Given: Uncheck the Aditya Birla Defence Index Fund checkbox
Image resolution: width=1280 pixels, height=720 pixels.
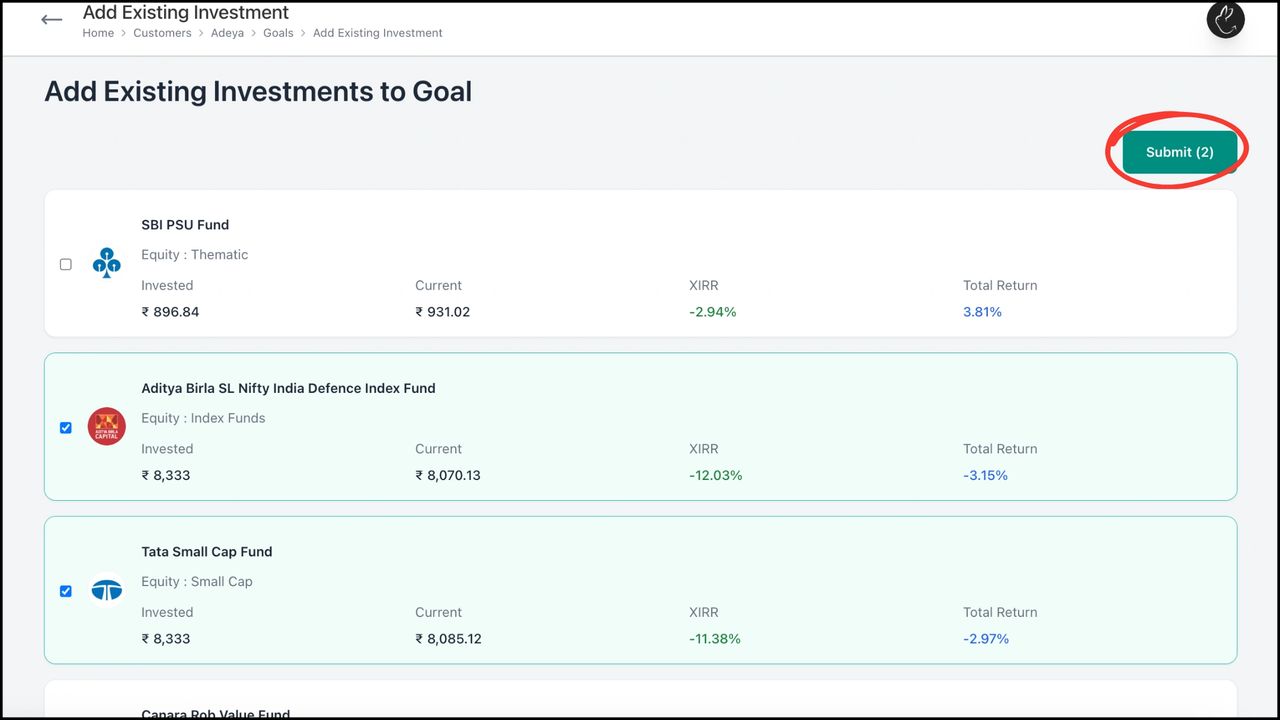Looking at the screenshot, I should click(x=66, y=428).
